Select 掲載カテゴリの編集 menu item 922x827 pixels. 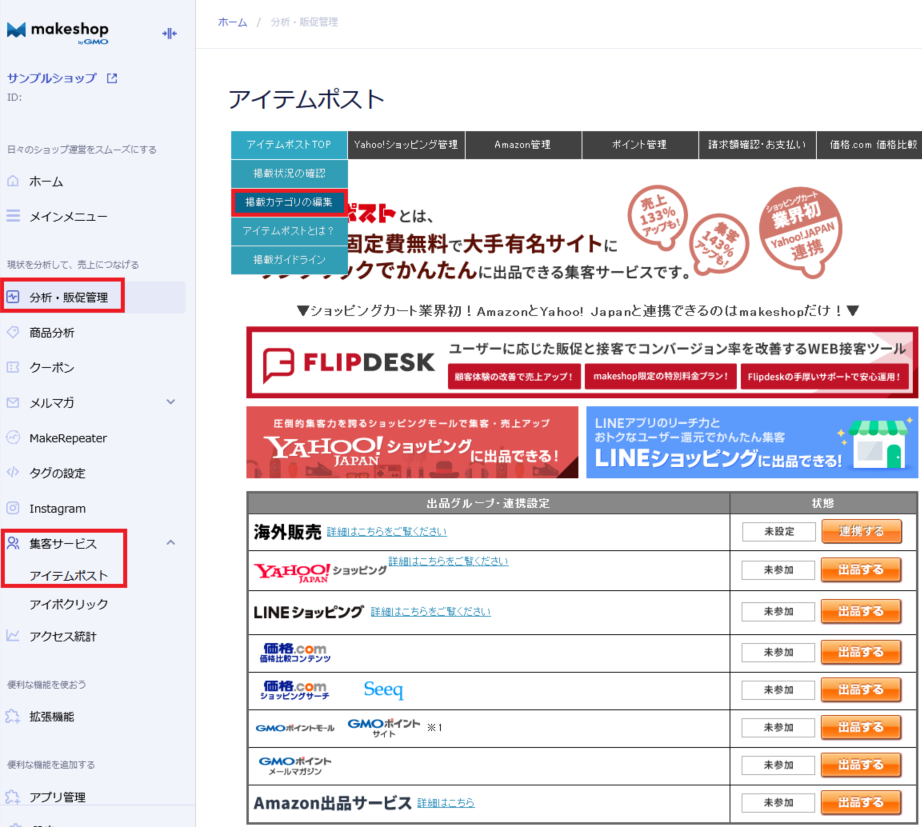(x=289, y=202)
